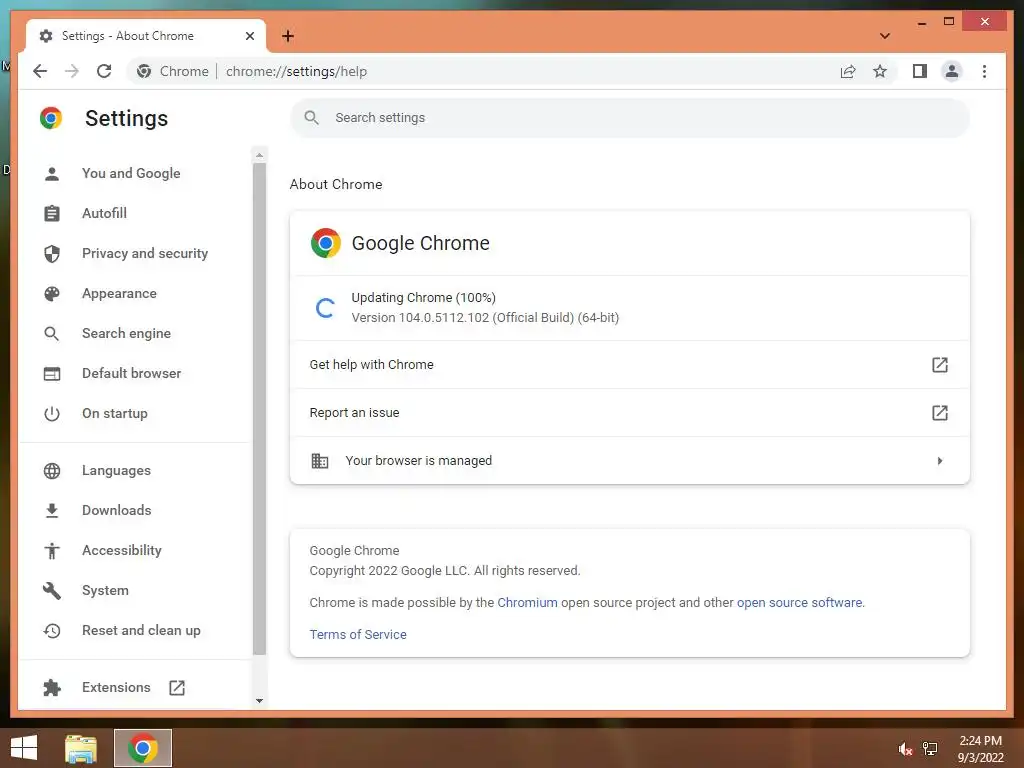Expand the browser is managed arrow
Viewport: 1024px width, 768px height.
point(940,461)
